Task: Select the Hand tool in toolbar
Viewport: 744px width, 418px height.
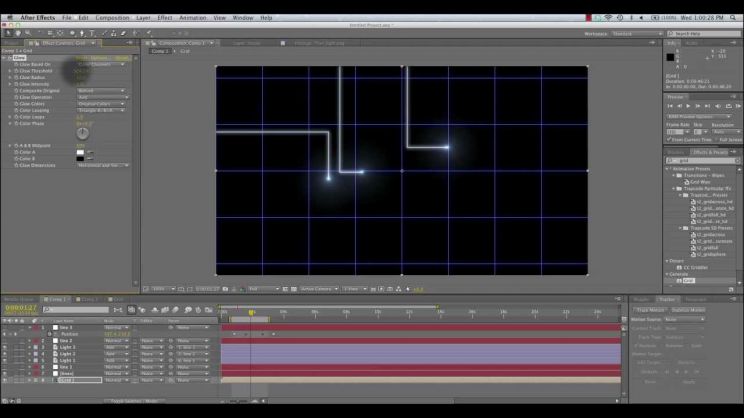Action: pyautogui.click(x=18, y=33)
